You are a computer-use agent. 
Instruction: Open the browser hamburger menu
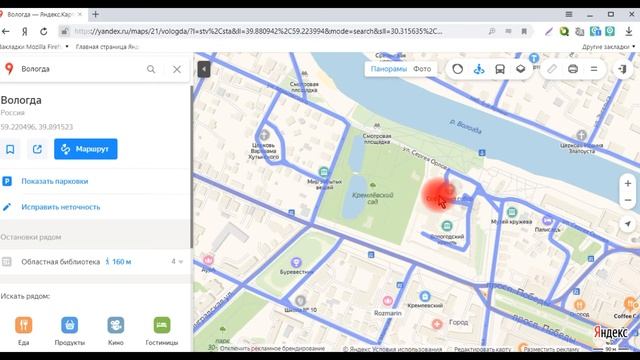pyautogui.click(x=569, y=14)
